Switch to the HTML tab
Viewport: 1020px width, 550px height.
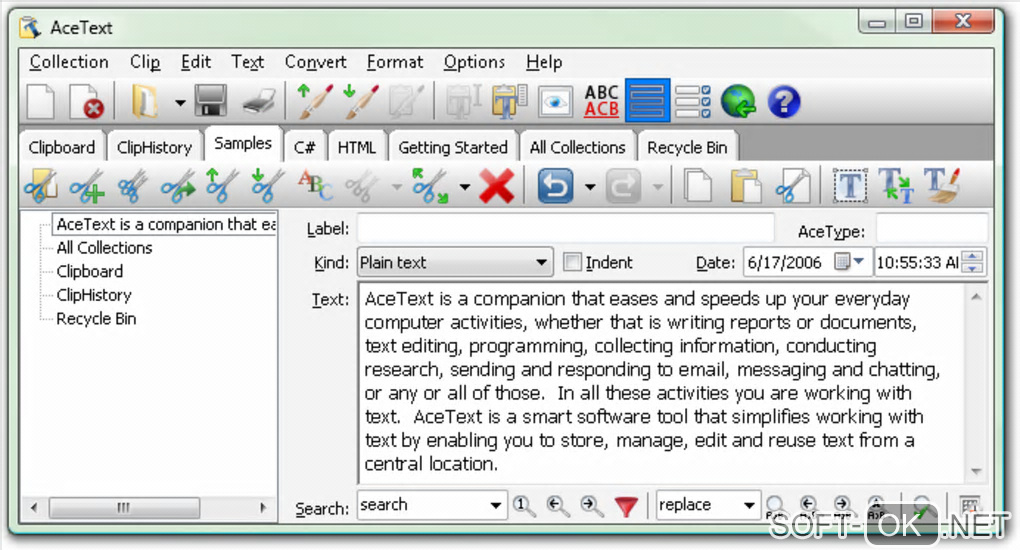click(x=356, y=147)
